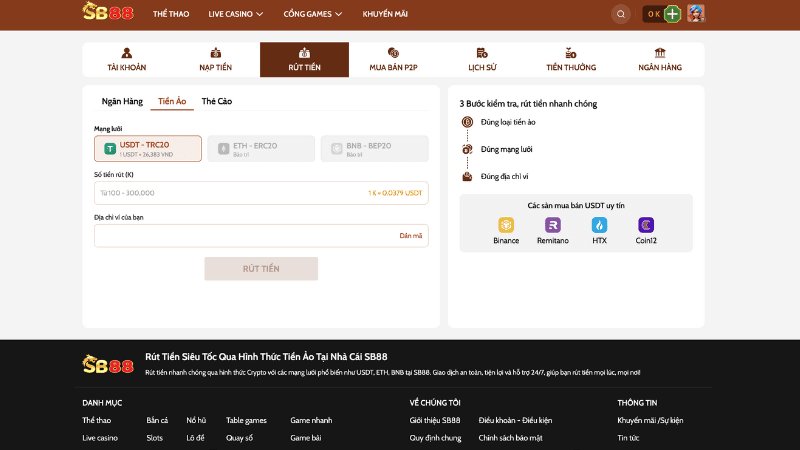800x450 pixels.
Task: Expand the Cổng Games dropdown menu
Action: pos(312,14)
